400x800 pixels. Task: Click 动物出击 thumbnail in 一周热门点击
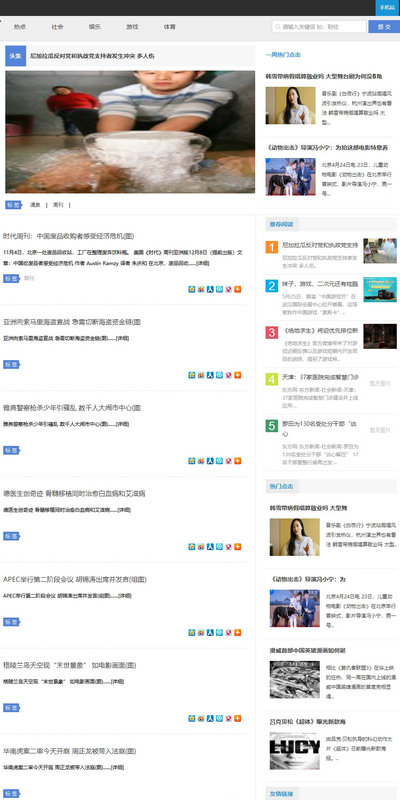coord(290,177)
